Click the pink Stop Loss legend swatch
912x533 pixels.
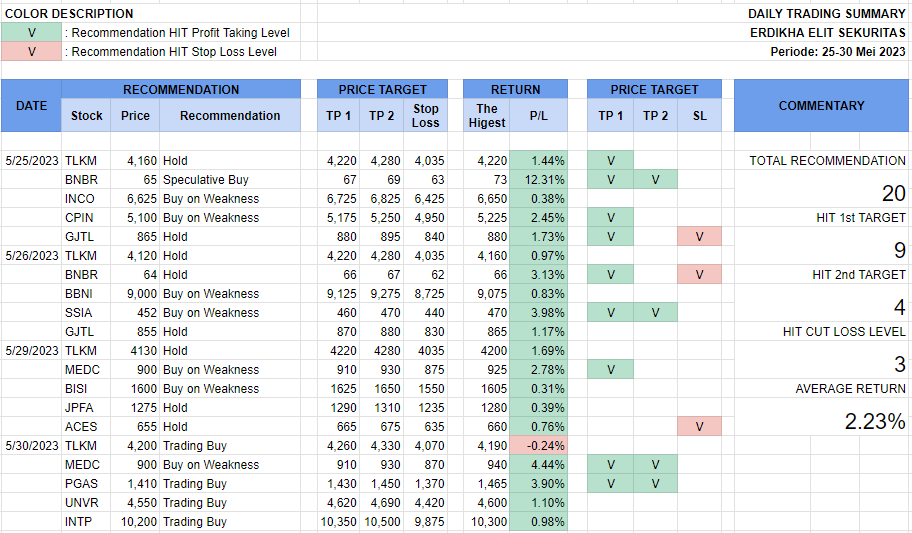click(31, 52)
